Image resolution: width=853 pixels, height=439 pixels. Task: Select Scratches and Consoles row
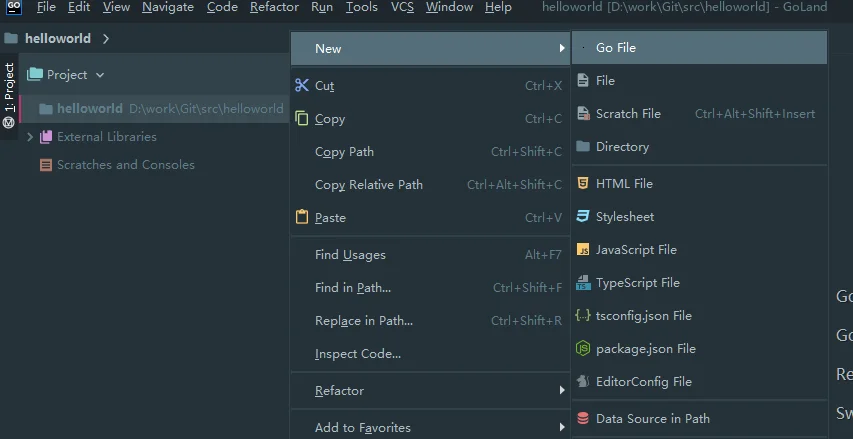click(154, 165)
